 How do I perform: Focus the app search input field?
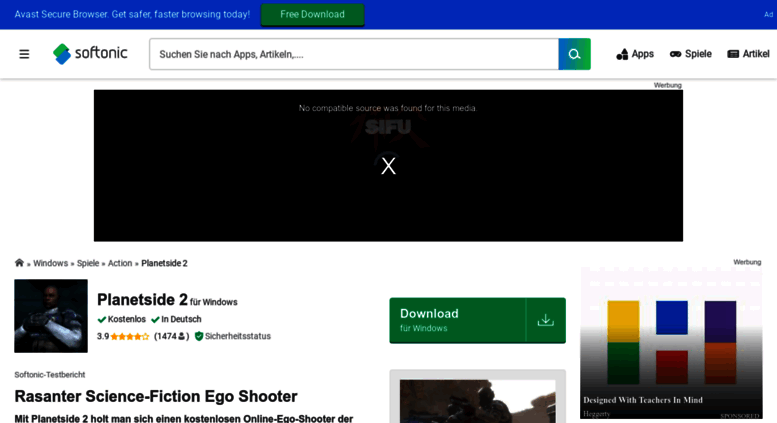354,54
